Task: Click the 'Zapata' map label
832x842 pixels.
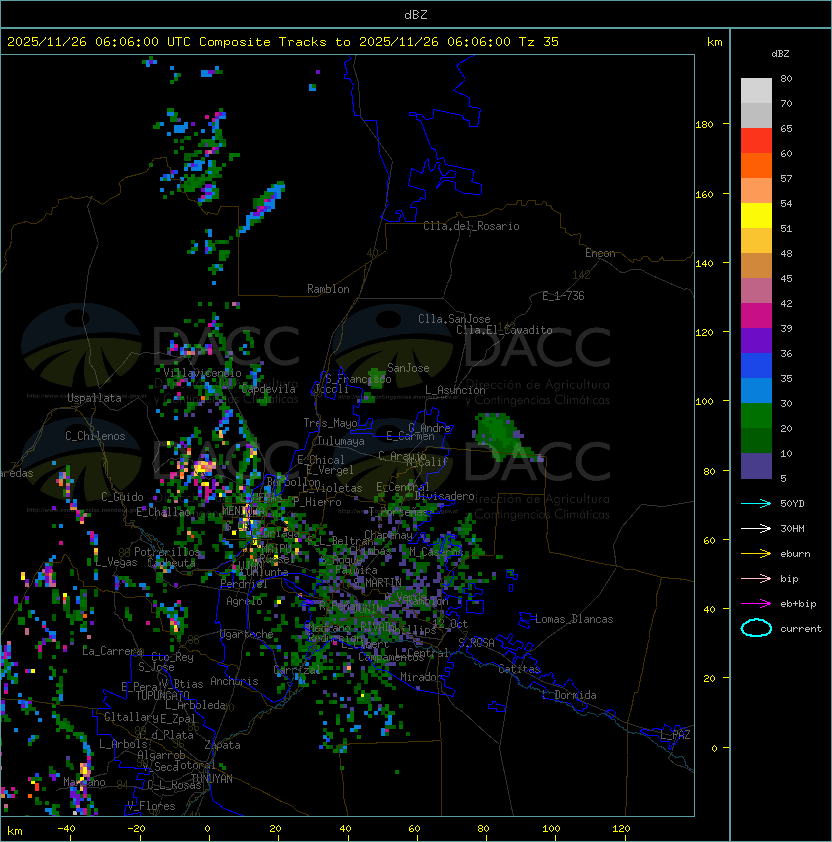Action: [222, 745]
